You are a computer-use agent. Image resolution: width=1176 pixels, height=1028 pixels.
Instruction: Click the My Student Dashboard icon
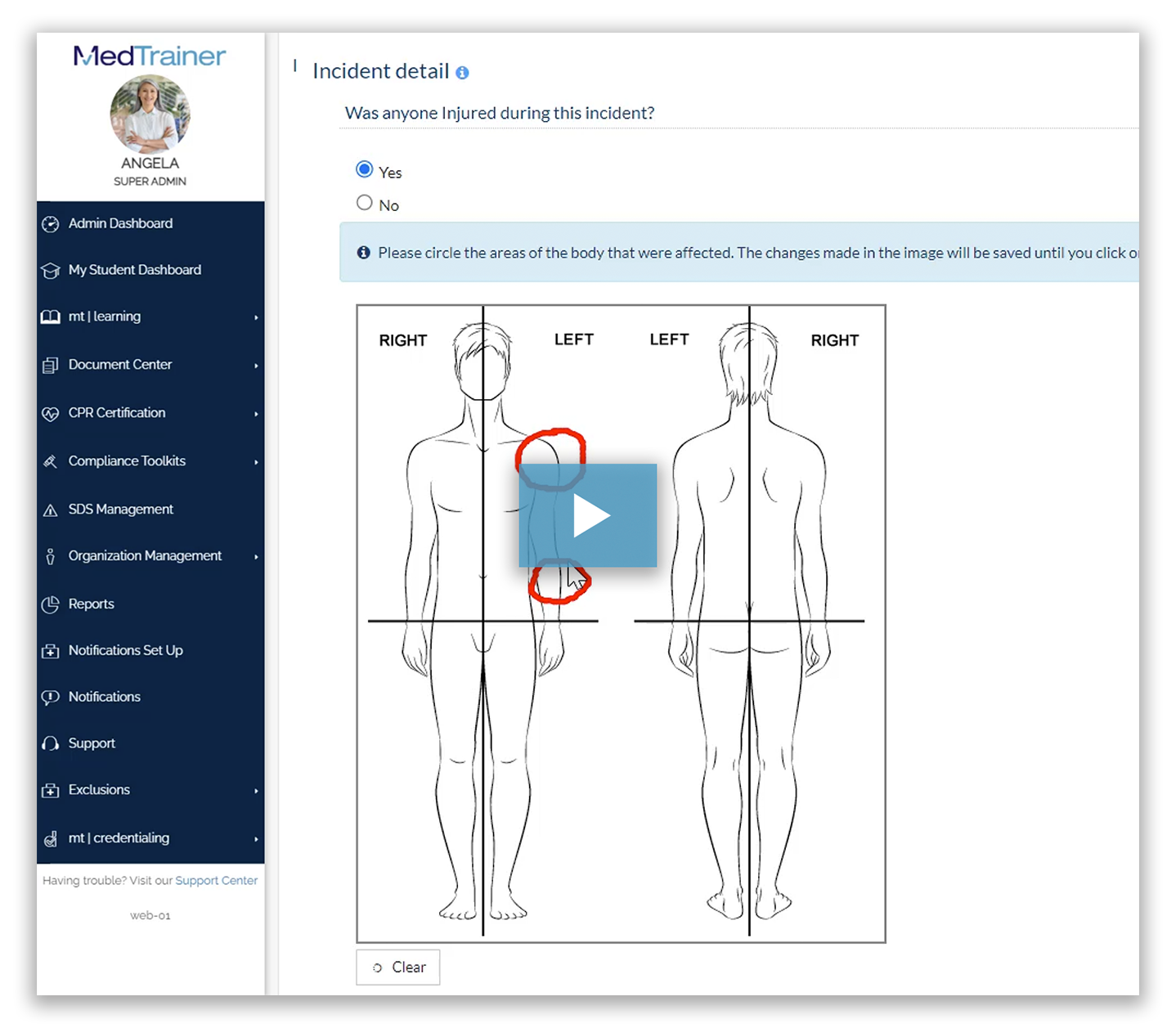[x=51, y=270]
